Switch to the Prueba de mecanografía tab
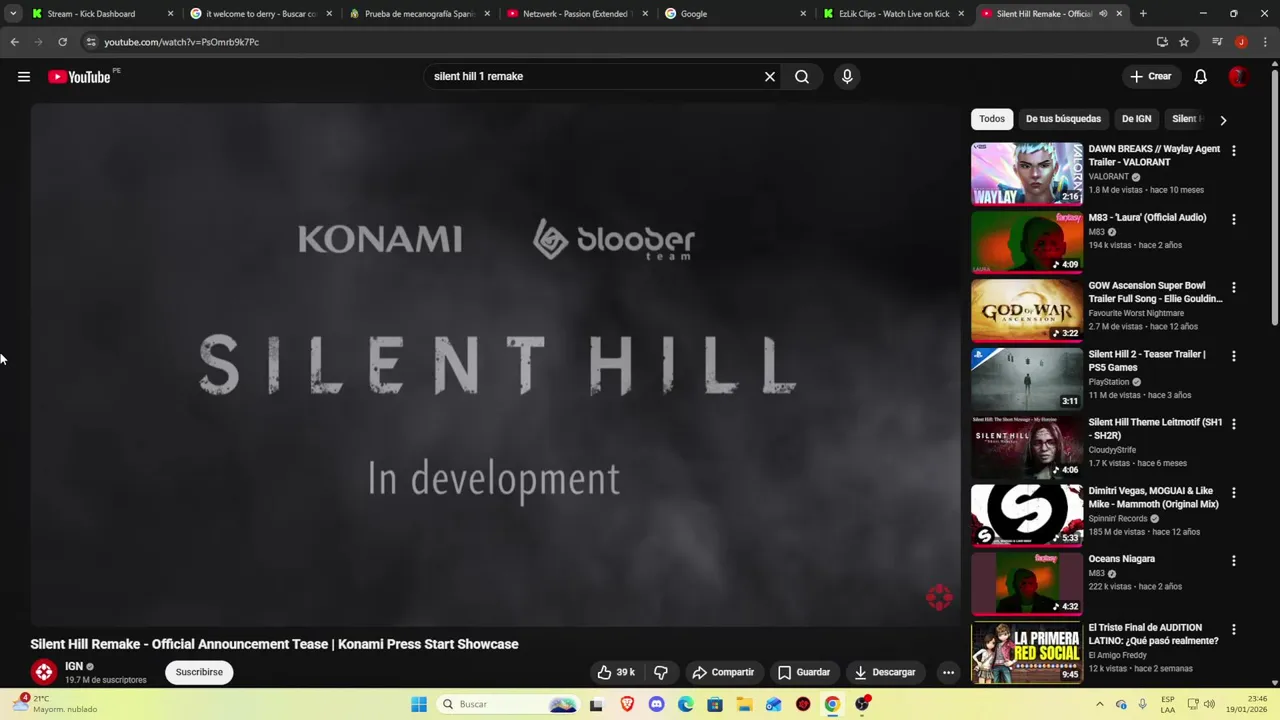Screen dimensions: 1280x720 pos(419,14)
